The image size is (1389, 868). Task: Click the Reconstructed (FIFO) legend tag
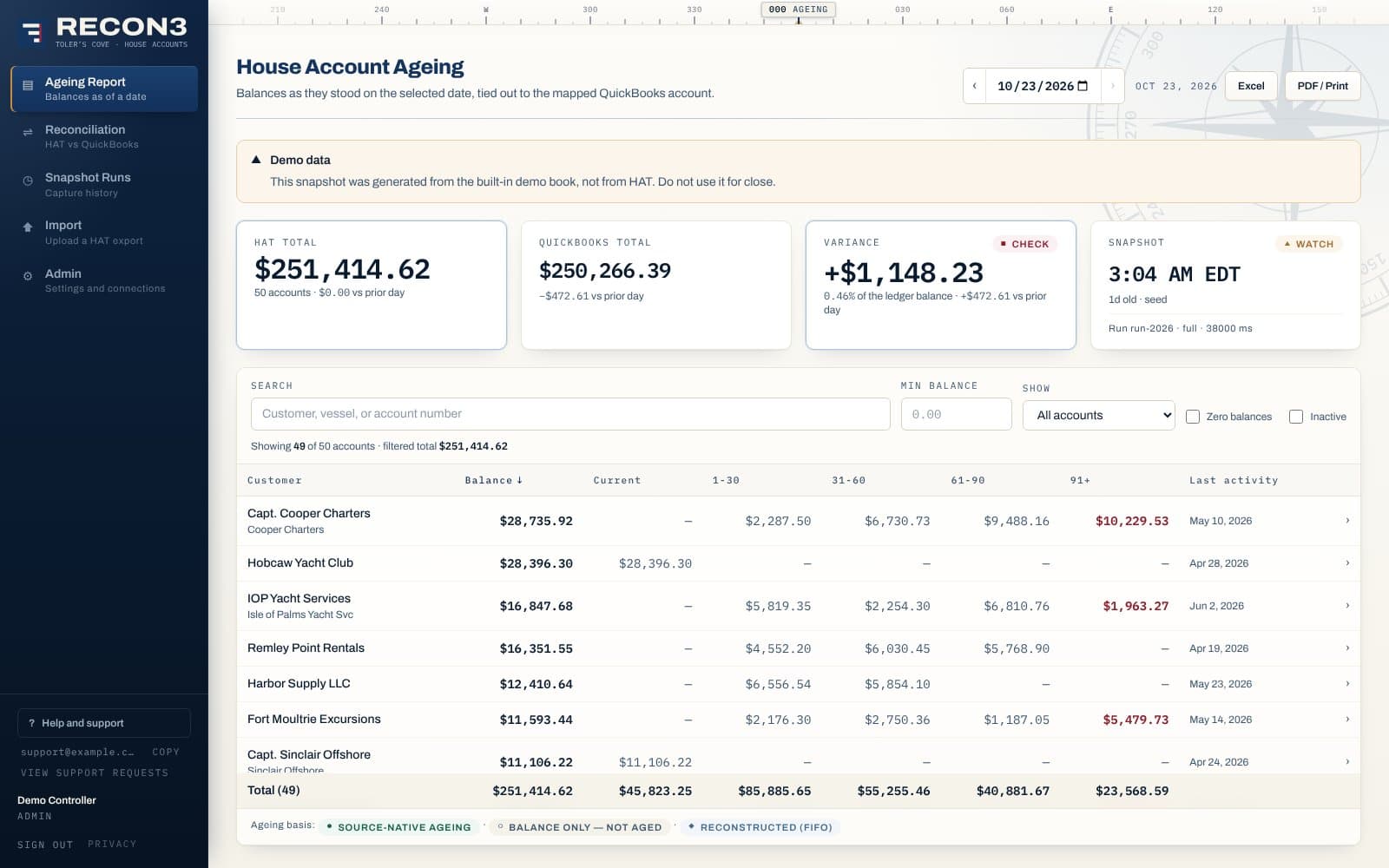[760, 827]
